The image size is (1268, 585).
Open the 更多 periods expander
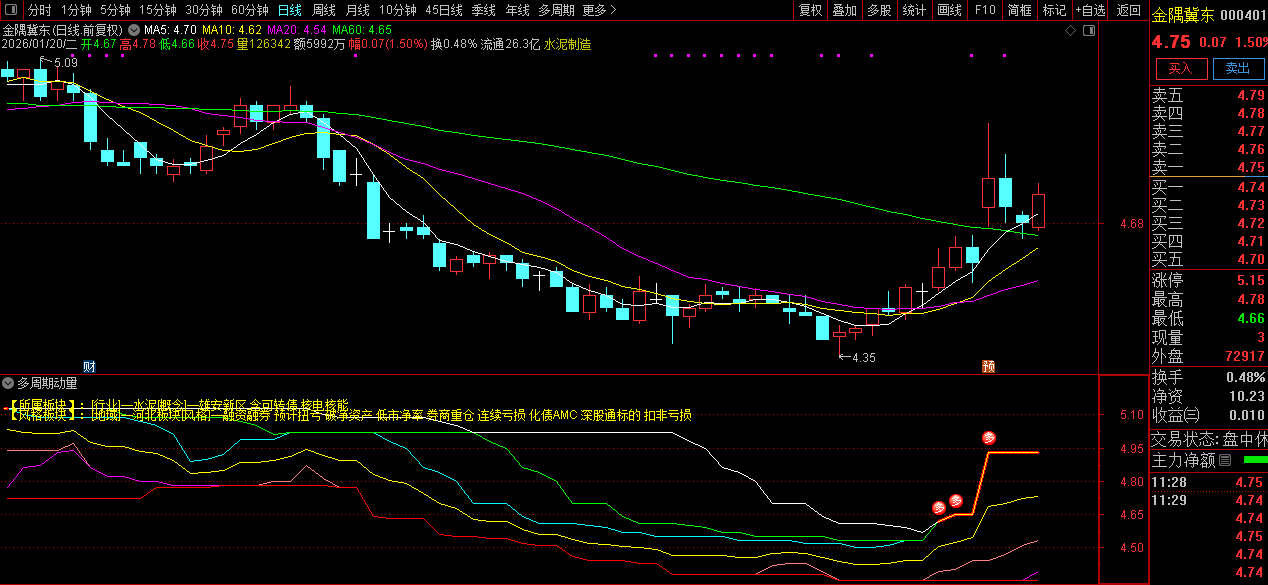[599, 10]
